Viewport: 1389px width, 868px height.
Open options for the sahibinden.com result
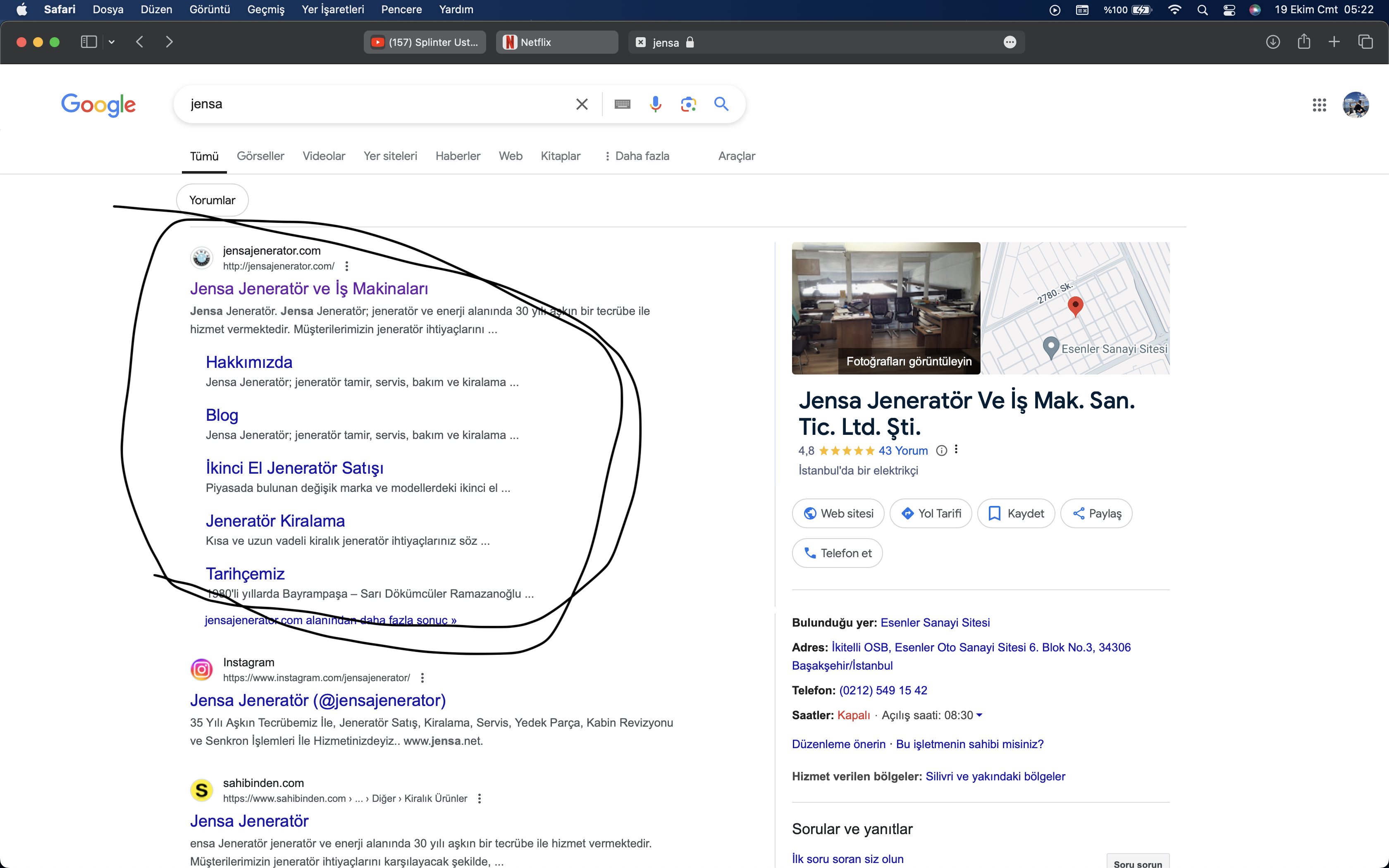point(479,799)
